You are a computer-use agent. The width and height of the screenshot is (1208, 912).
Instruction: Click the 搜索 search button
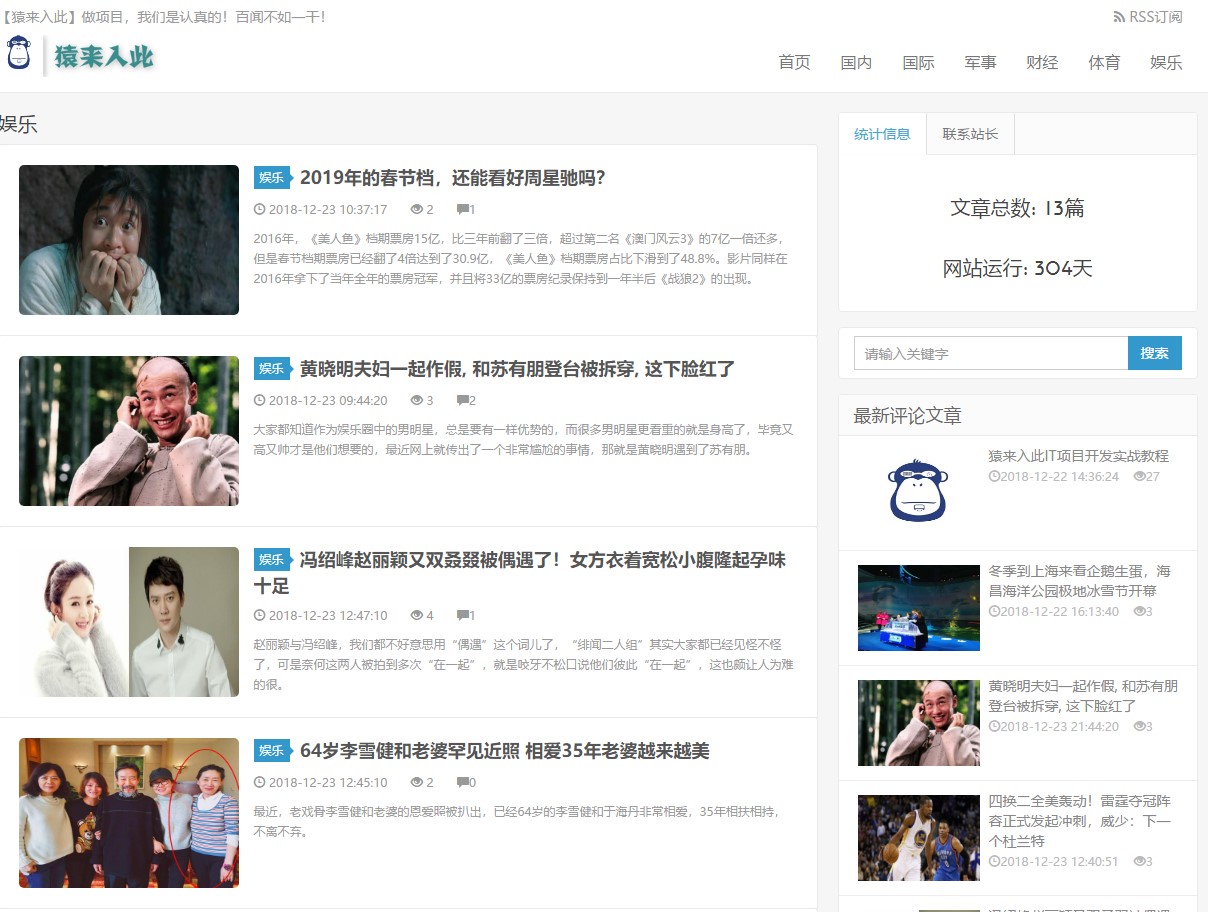pyautogui.click(x=1155, y=353)
